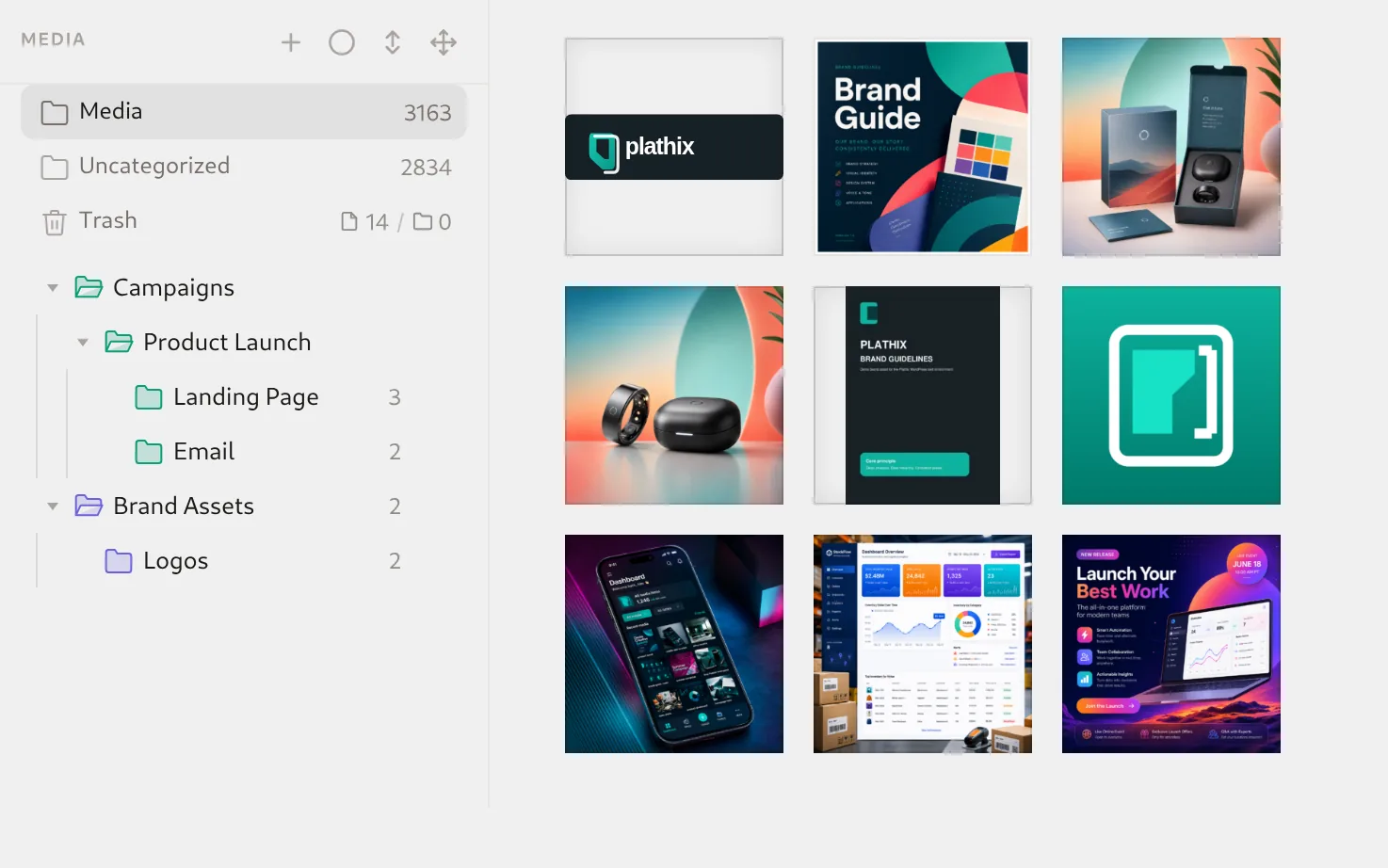Open the Landing Page folder
Viewport: 1388px width, 868px height.
[246, 397]
